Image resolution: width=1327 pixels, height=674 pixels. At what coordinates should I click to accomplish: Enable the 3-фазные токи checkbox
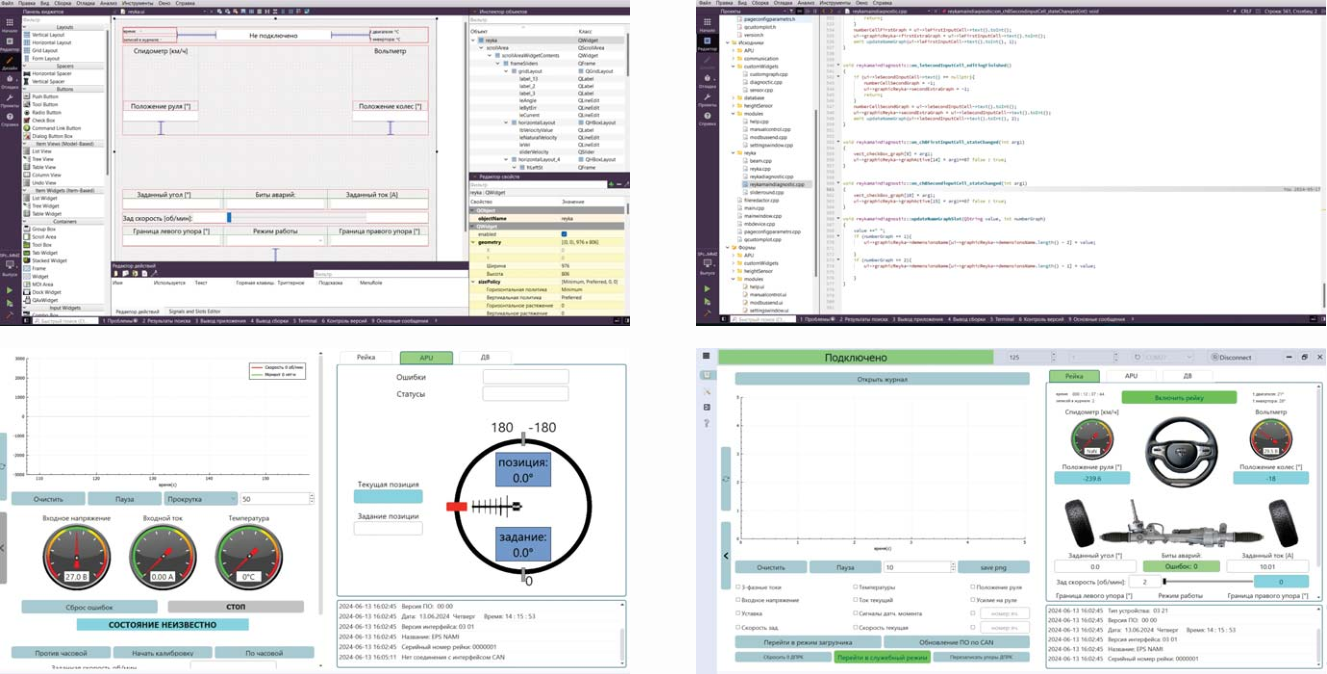tap(738, 587)
